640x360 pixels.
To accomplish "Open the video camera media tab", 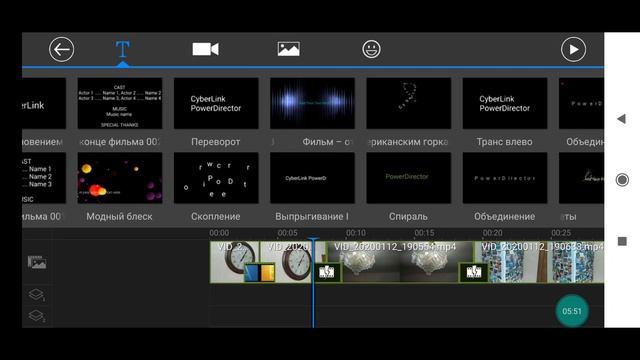I will coord(206,49).
